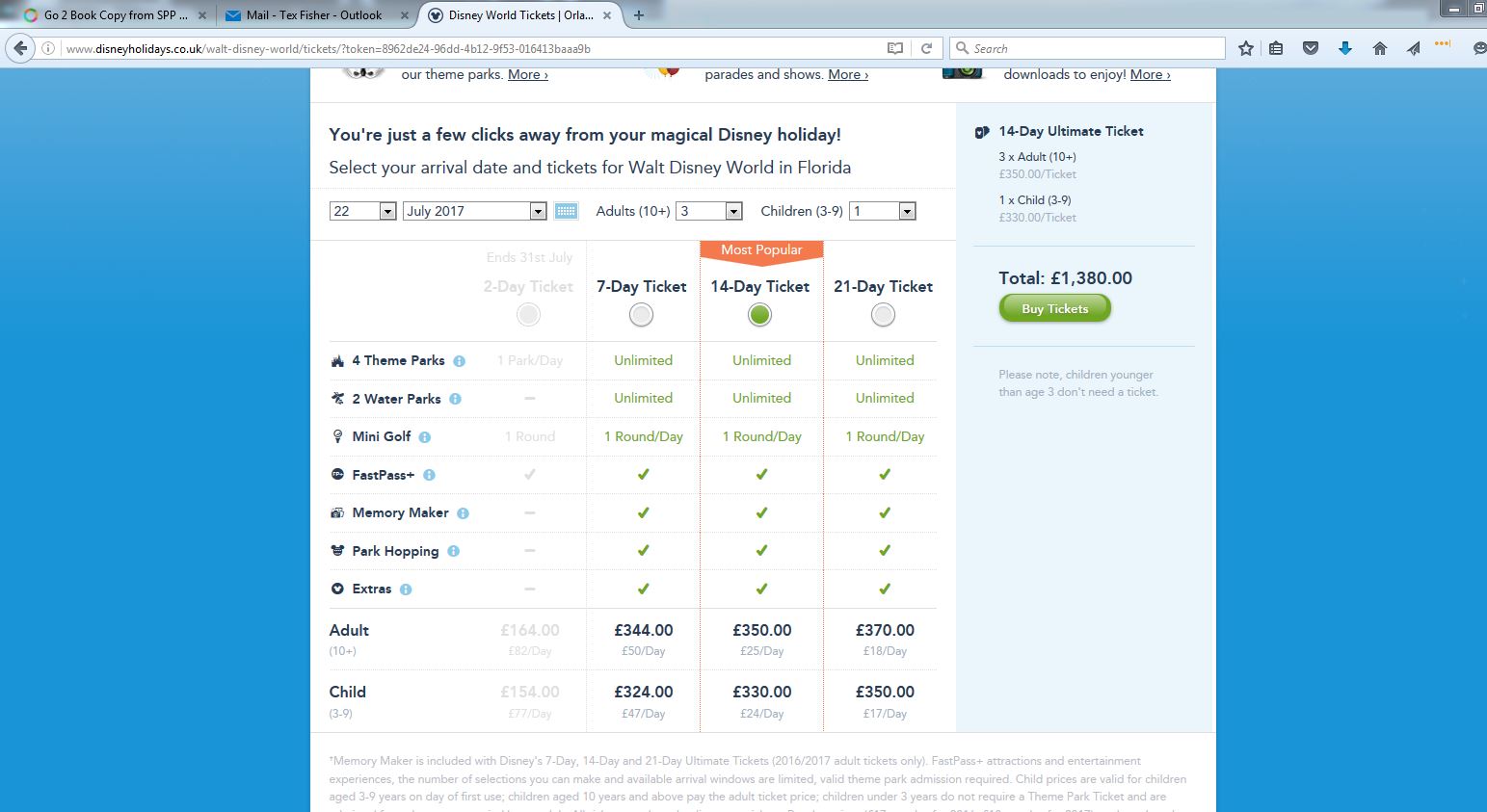Show info for Extras
1487x812 pixels.
[x=406, y=589]
